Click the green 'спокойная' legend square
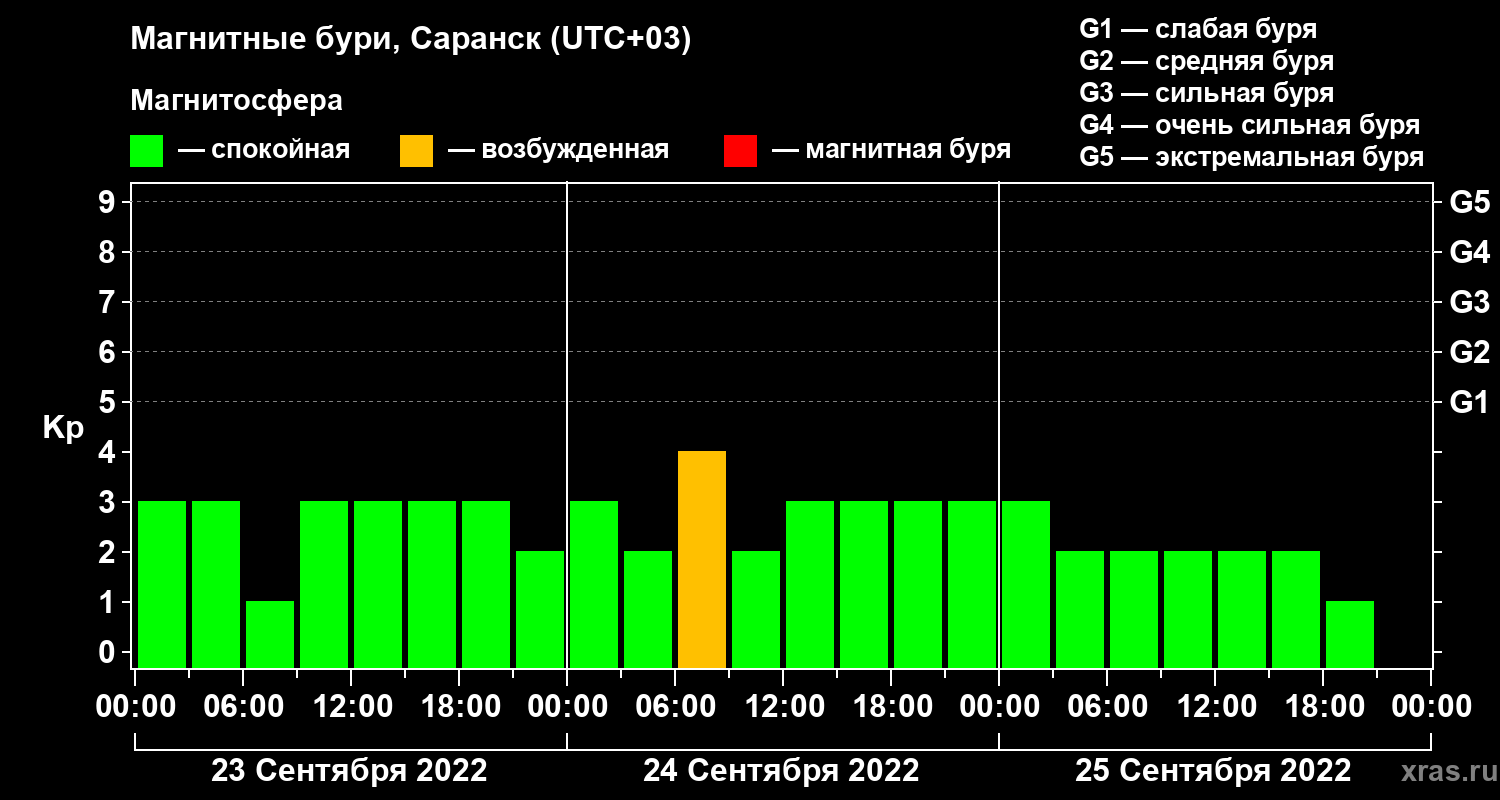Image resolution: width=1500 pixels, height=800 pixels. [147, 151]
